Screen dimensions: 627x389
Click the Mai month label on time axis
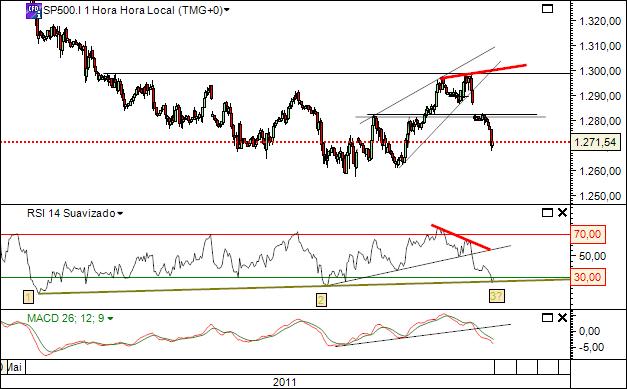15,367
